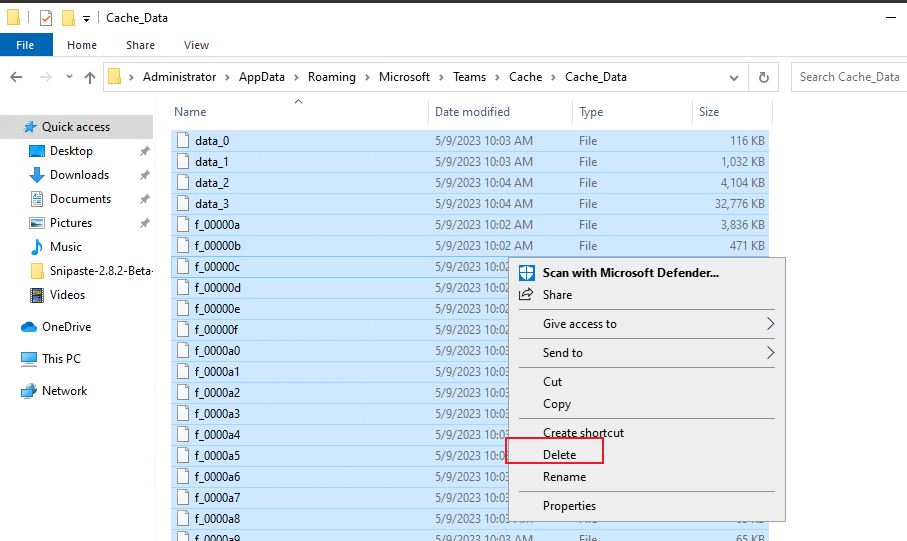Select the data_0 file
907x541 pixels.
(470, 141)
